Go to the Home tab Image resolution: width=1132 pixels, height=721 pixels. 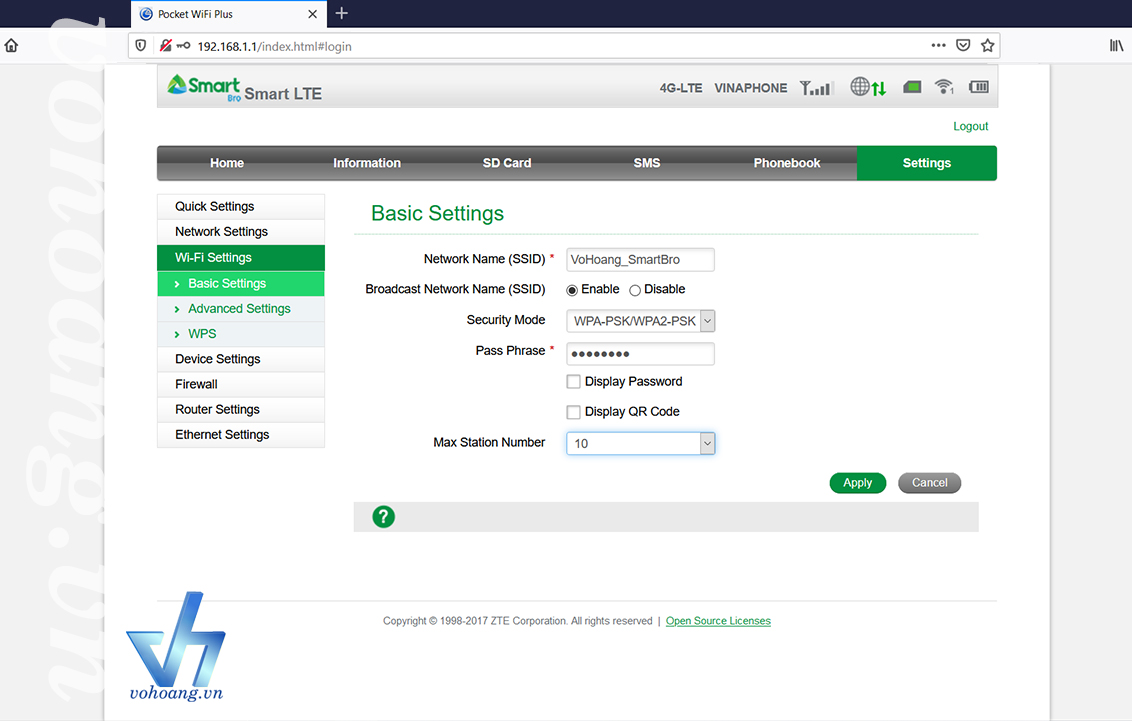click(227, 163)
